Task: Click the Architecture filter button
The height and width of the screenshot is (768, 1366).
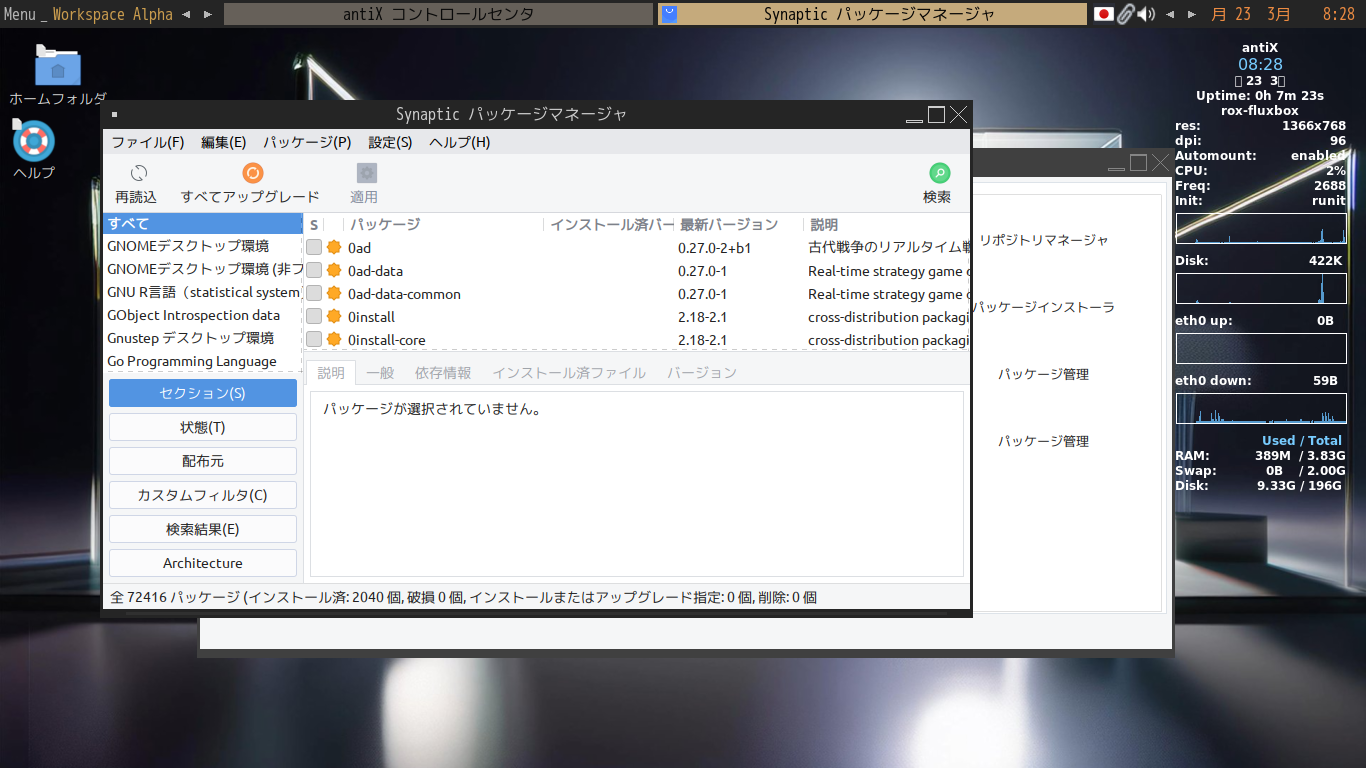Action: [202, 562]
